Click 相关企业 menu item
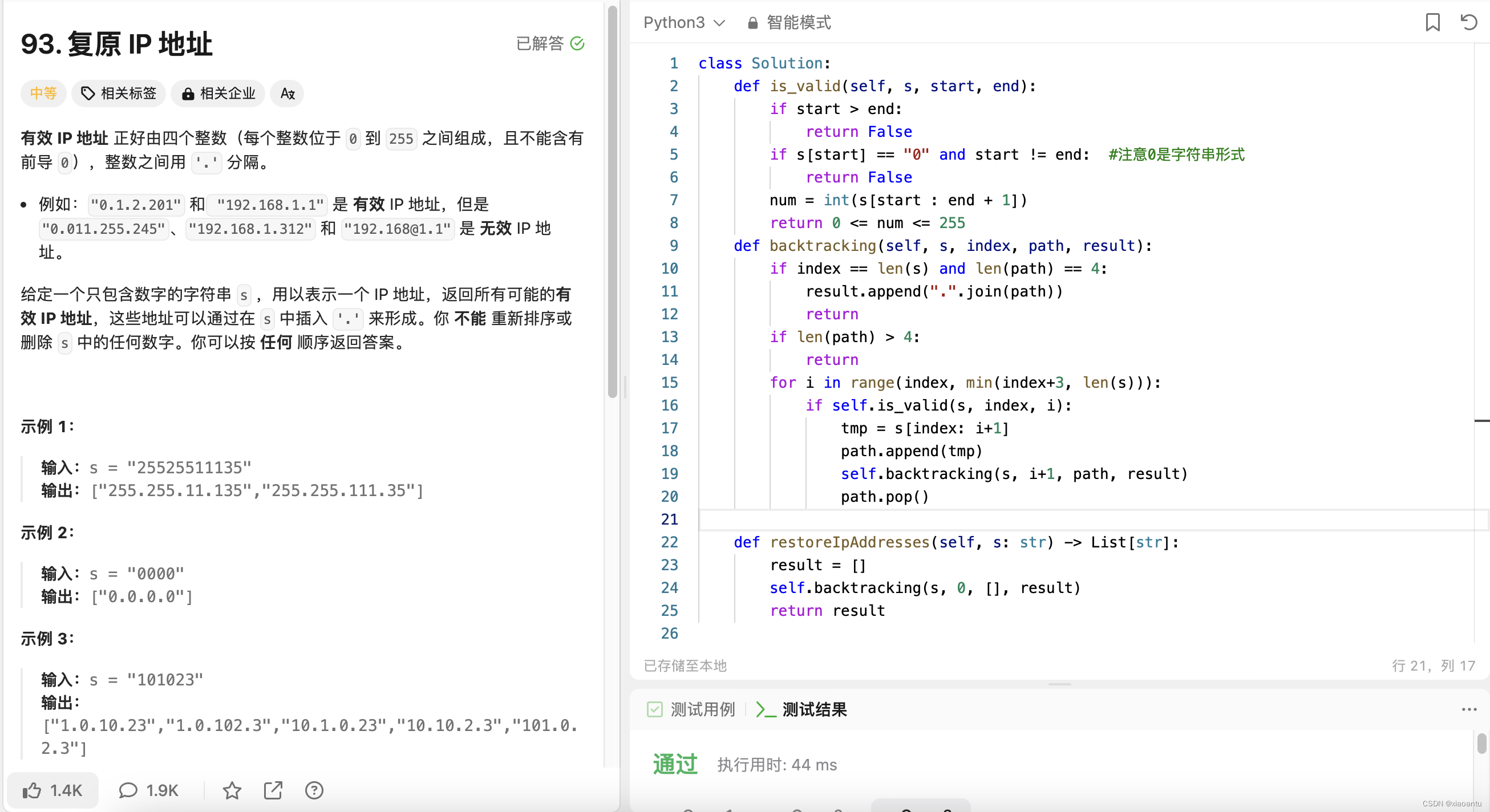This screenshot has width=1490, height=812. [219, 93]
